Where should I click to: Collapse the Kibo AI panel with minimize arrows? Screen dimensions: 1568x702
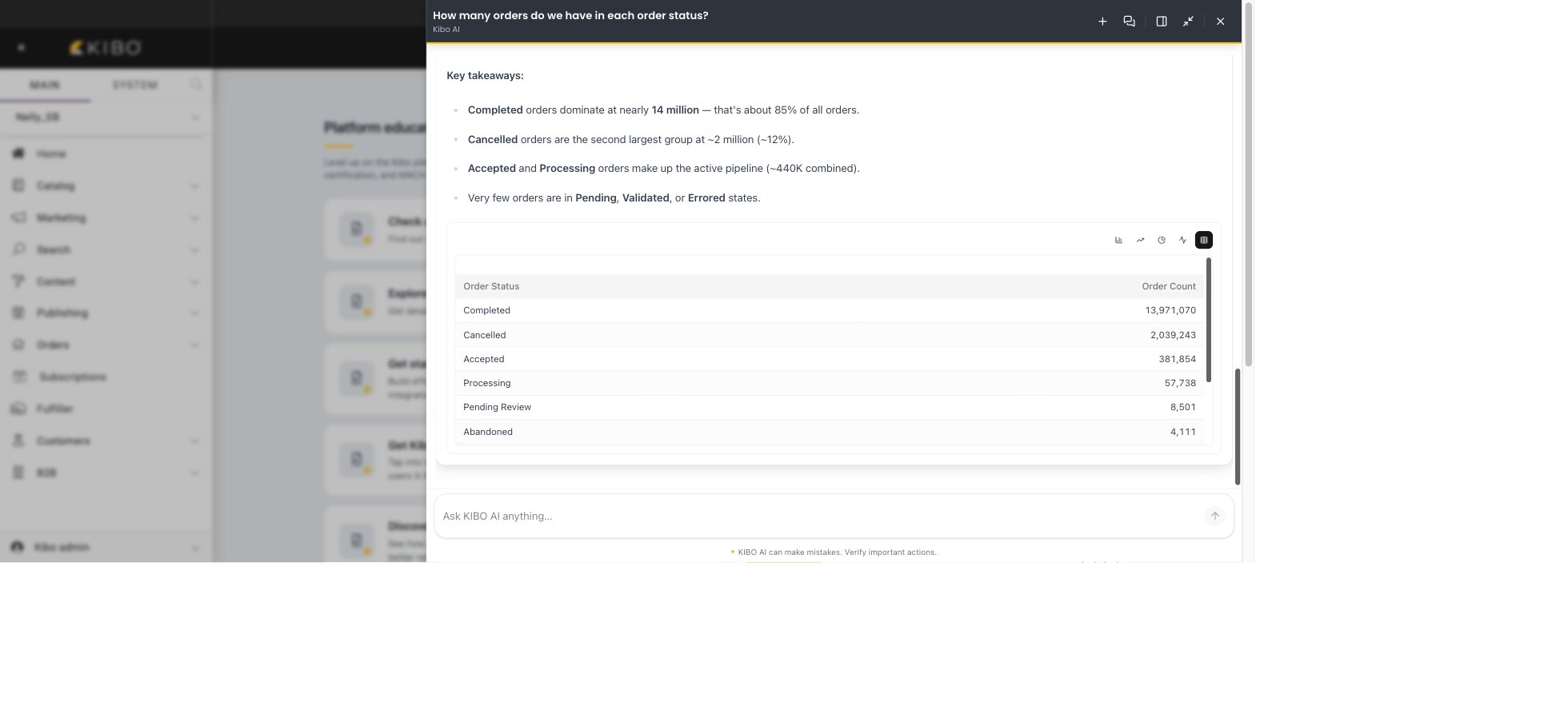pos(1188,22)
